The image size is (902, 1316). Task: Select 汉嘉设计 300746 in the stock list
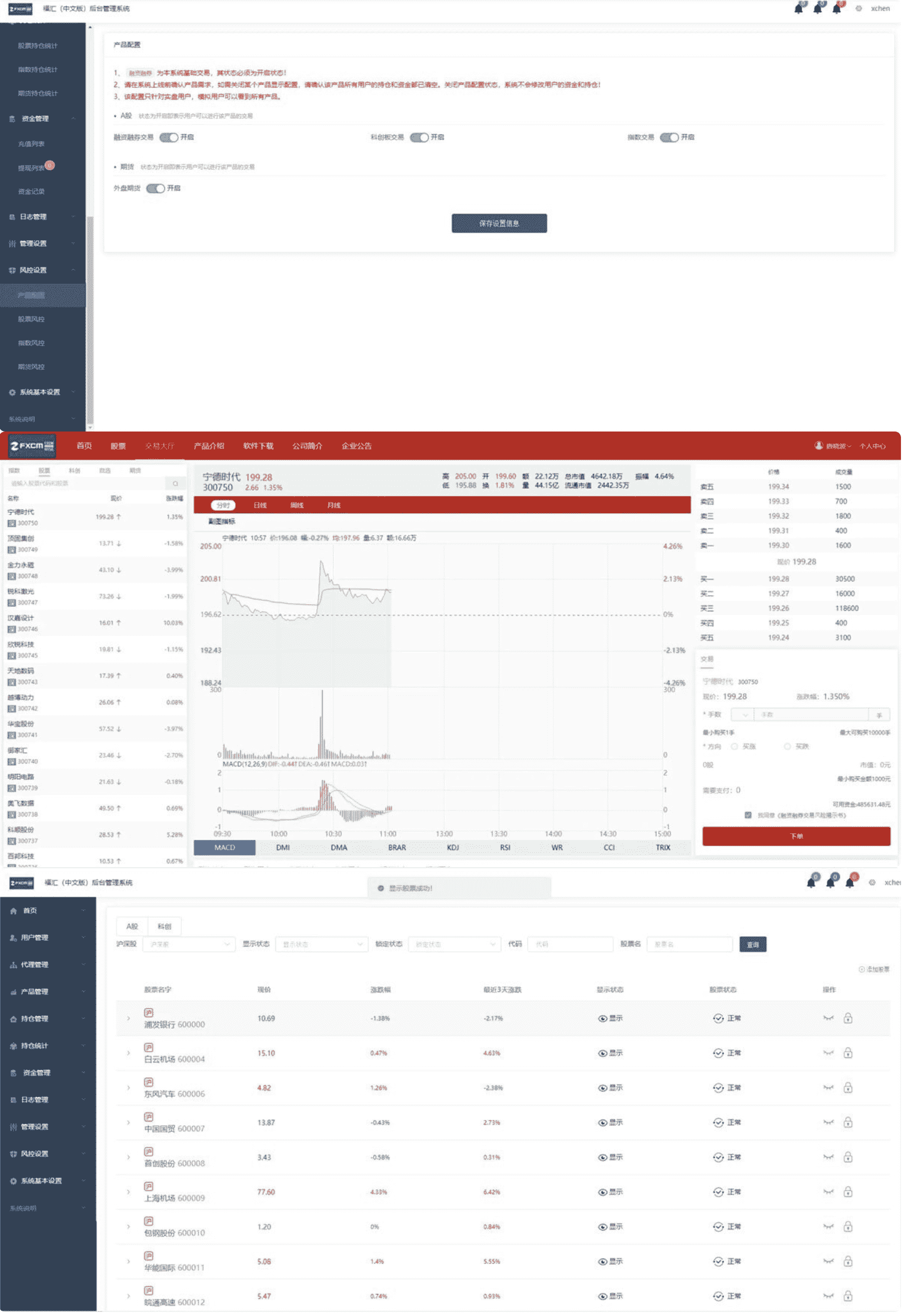[x=95, y=623]
